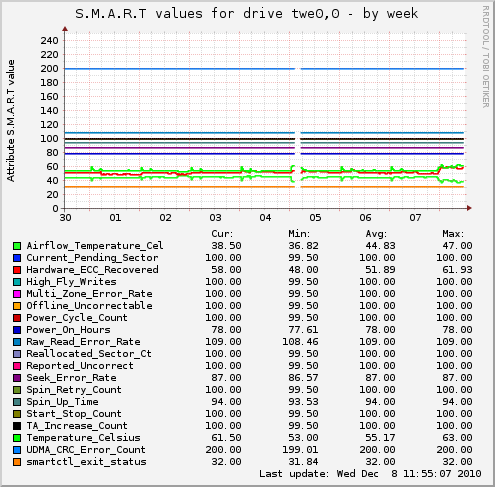The width and height of the screenshot is (495, 487).
Task: Click the Reallocated_Sector_Ct lavender swatch
Action: click(17, 354)
